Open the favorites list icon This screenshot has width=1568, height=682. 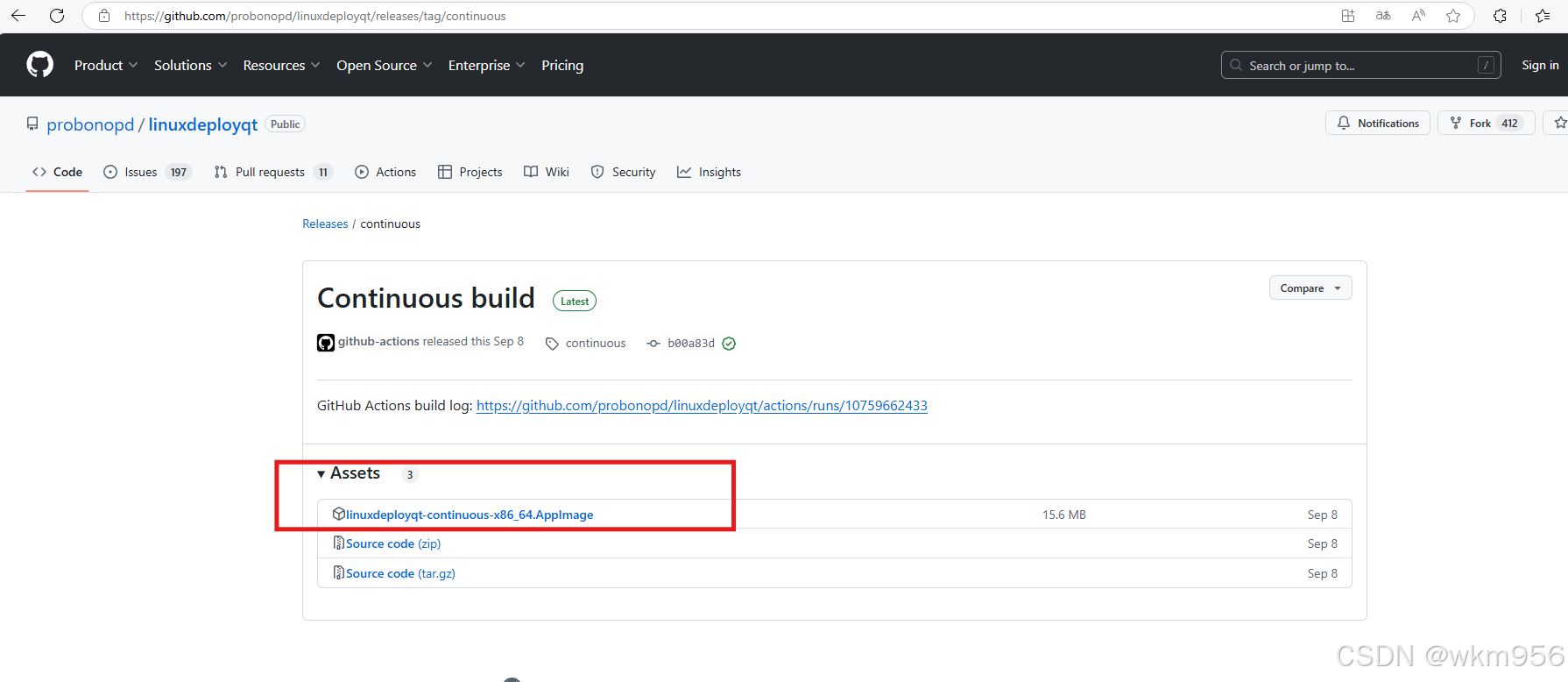1543,16
